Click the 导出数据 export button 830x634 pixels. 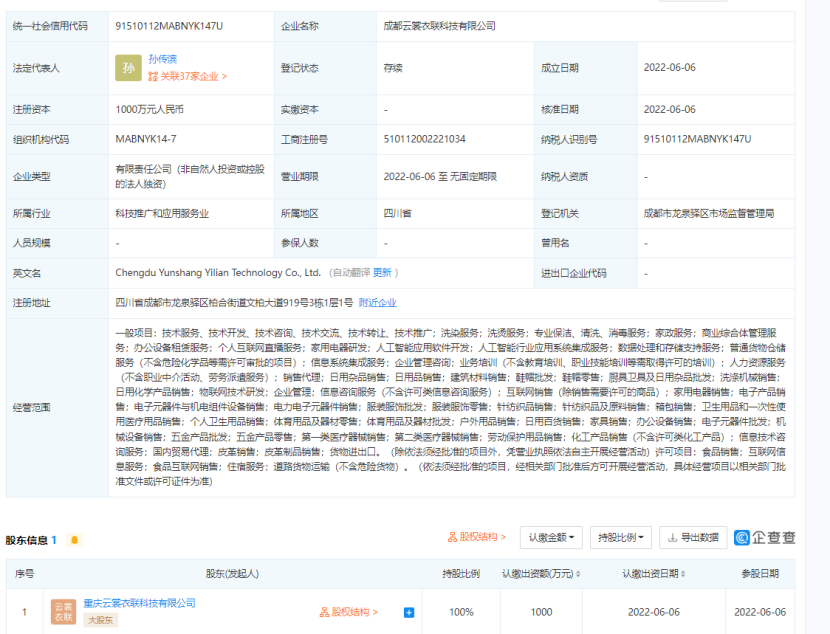point(693,537)
